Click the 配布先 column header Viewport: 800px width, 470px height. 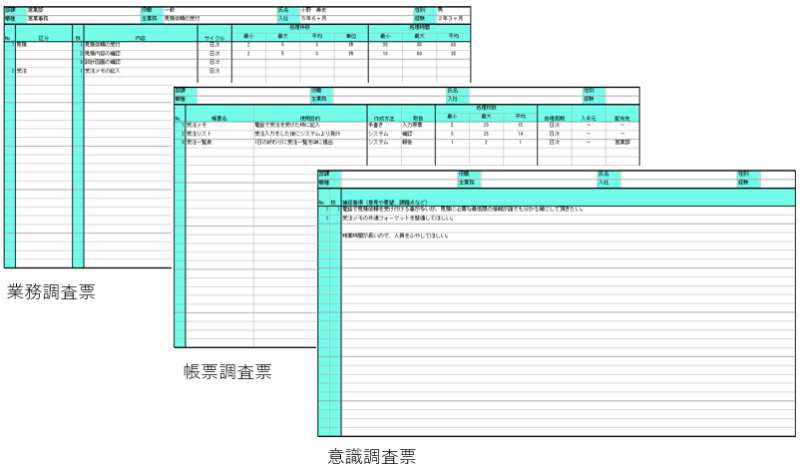[x=621, y=117]
